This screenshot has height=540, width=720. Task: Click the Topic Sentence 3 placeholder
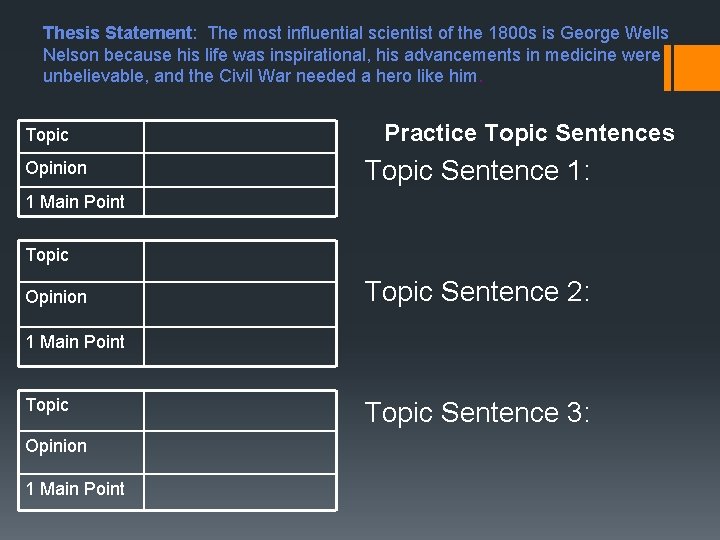477,412
